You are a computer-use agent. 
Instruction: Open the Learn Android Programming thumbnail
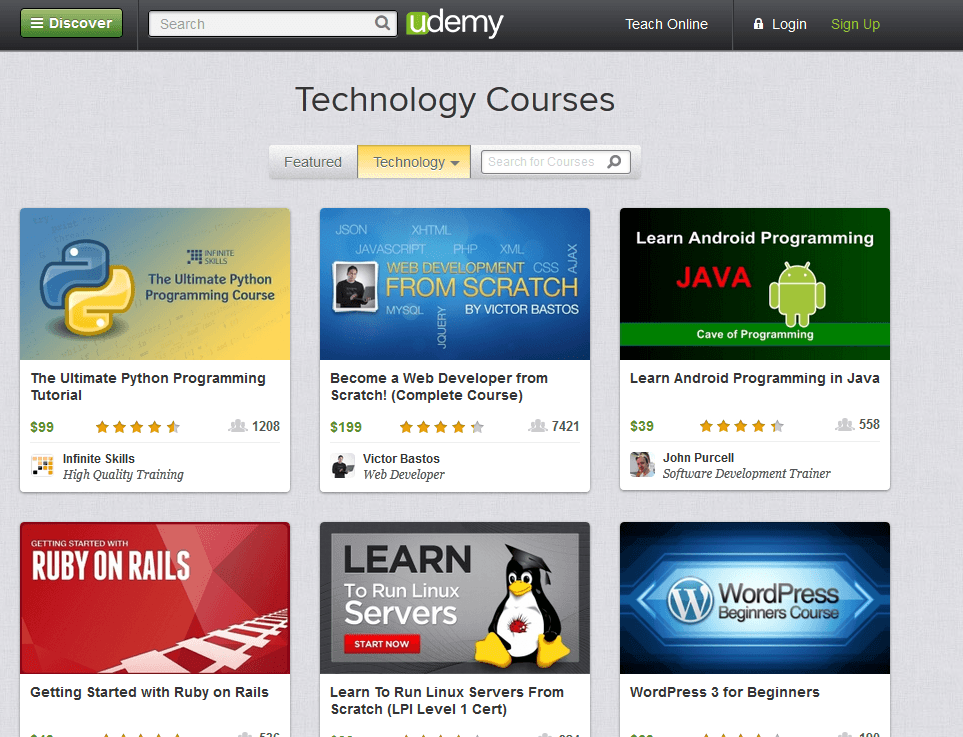755,284
